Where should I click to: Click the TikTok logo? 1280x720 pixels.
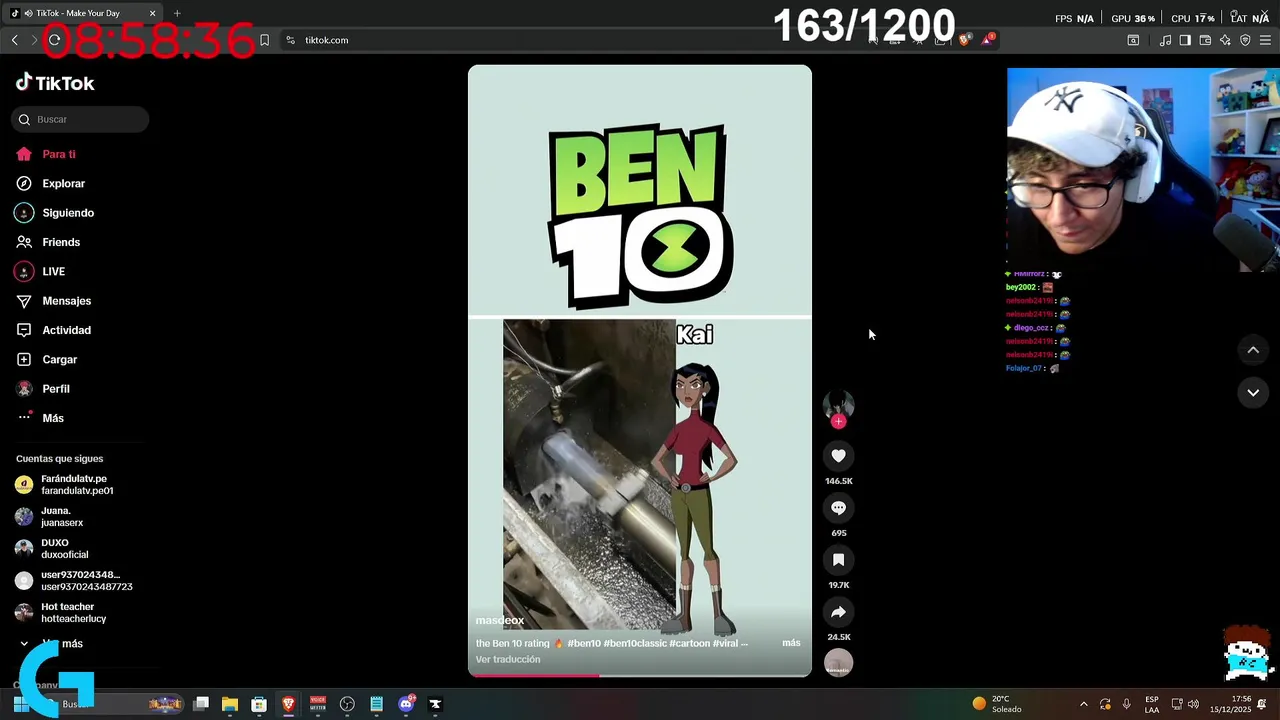tap(55, 83)
